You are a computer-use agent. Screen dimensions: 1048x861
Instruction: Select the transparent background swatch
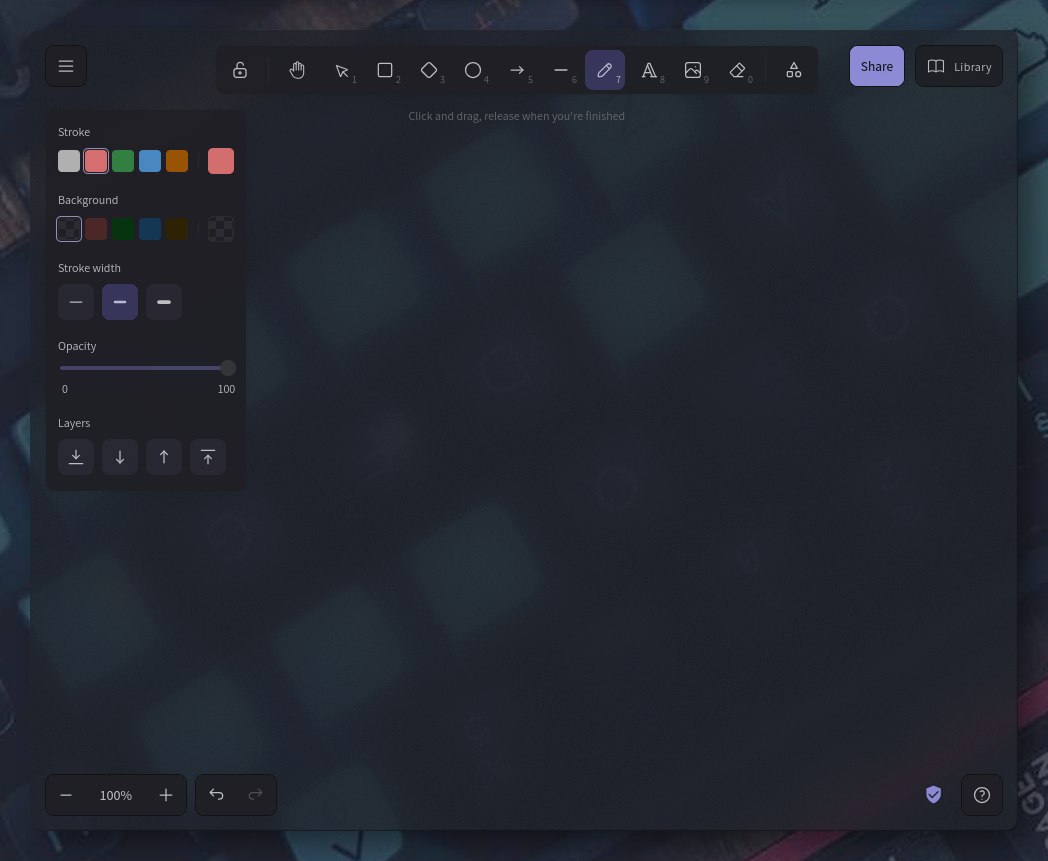tap(69, 229)
